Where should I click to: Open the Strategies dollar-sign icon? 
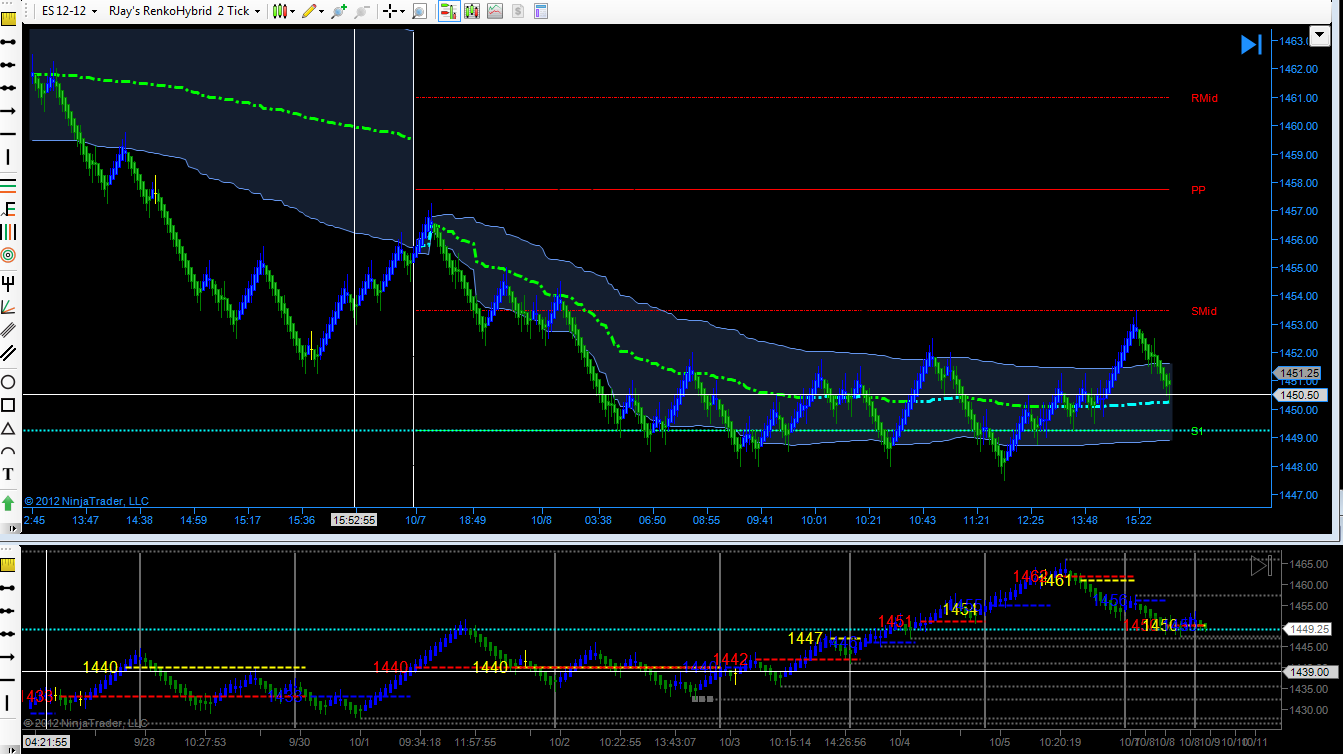tap(517, 11)
